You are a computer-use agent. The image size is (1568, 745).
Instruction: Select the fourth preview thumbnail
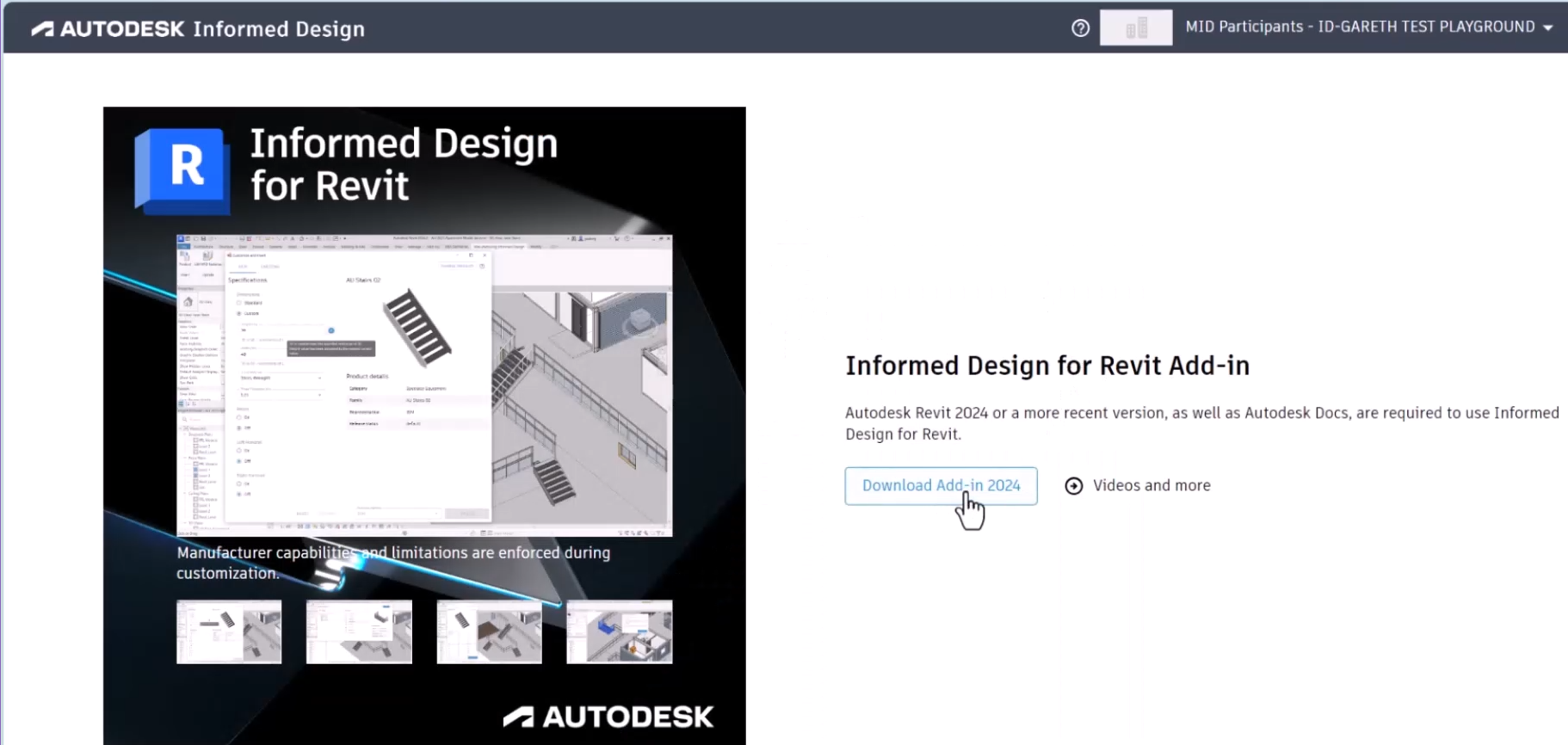619,631
